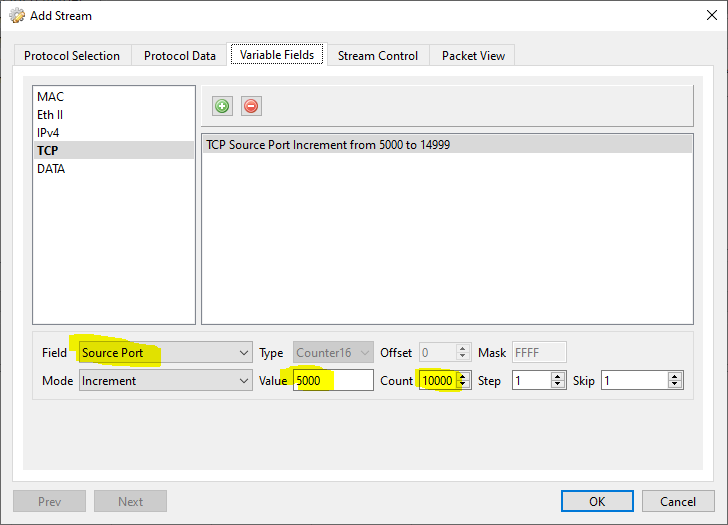This screenshot has width=728, height=525.
Task: Decrease Skip with the down arrow
Action: (675, 385)
